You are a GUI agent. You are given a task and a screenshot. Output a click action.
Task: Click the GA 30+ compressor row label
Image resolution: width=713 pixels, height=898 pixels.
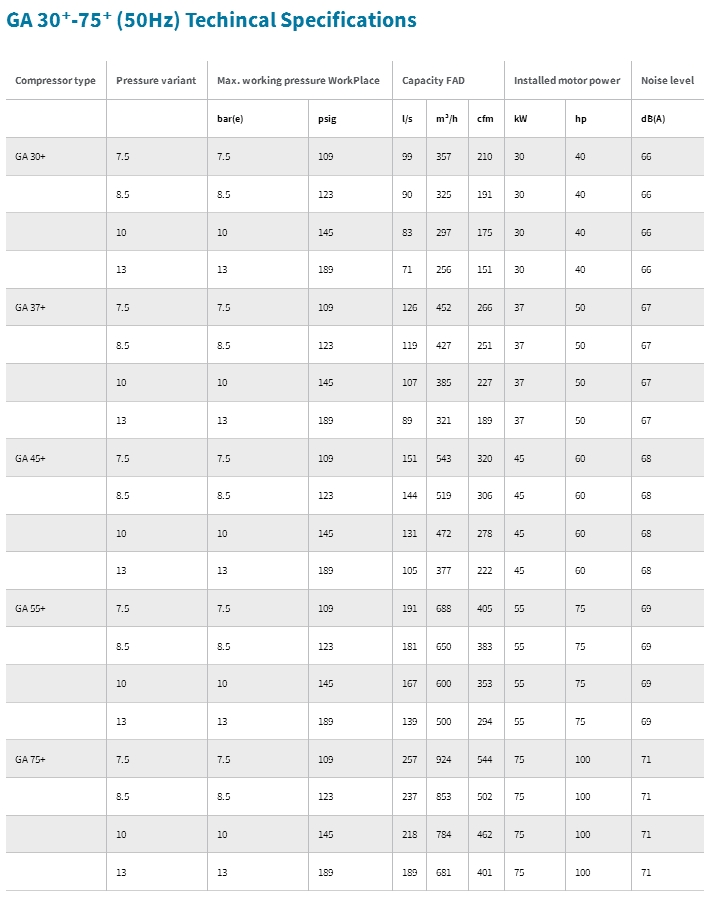pyautogui.click(x=30, y=156)
